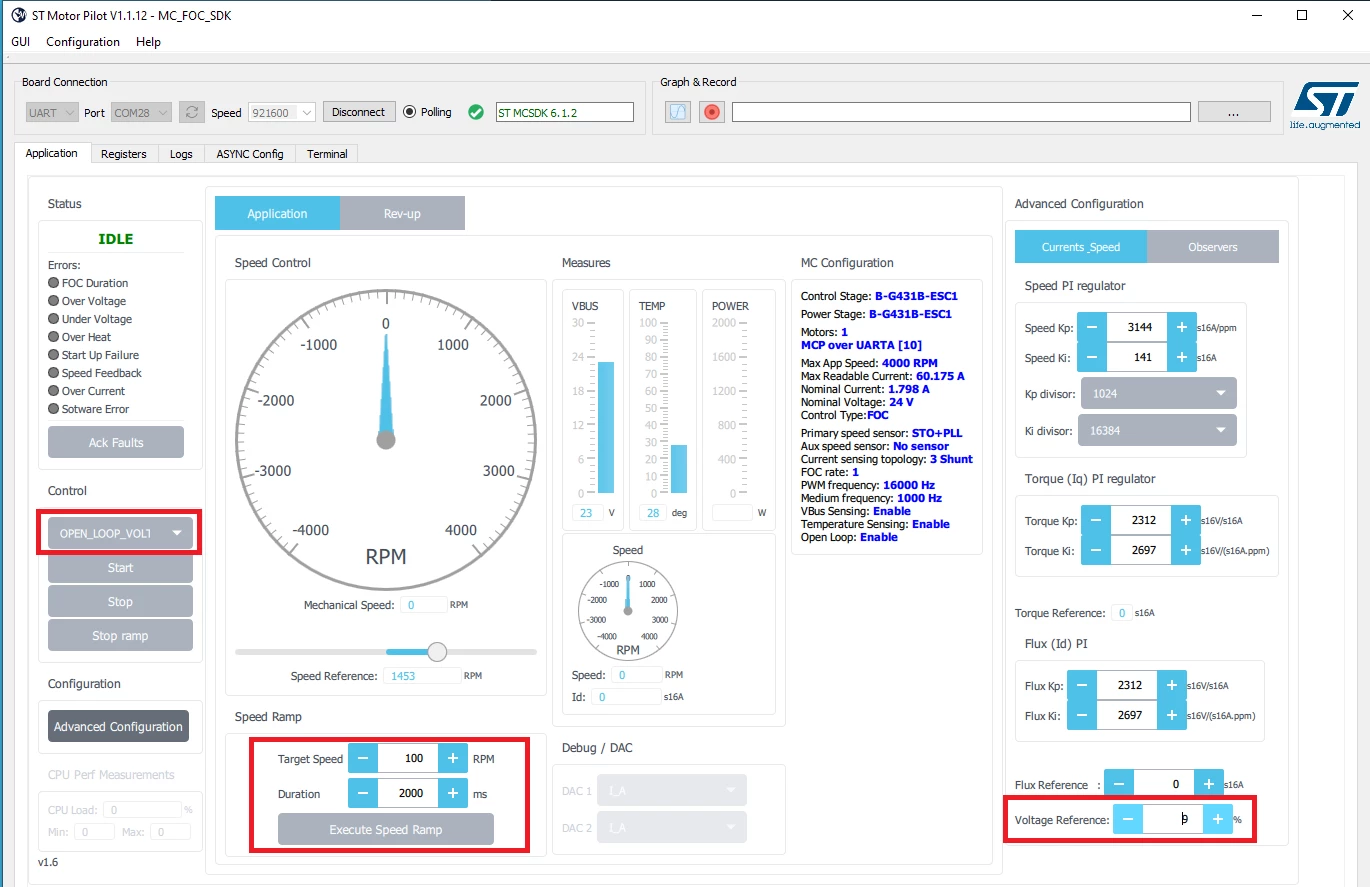Decrease Torque Kp with minus icon
1370x887 pixels.
coord(1096,520)
